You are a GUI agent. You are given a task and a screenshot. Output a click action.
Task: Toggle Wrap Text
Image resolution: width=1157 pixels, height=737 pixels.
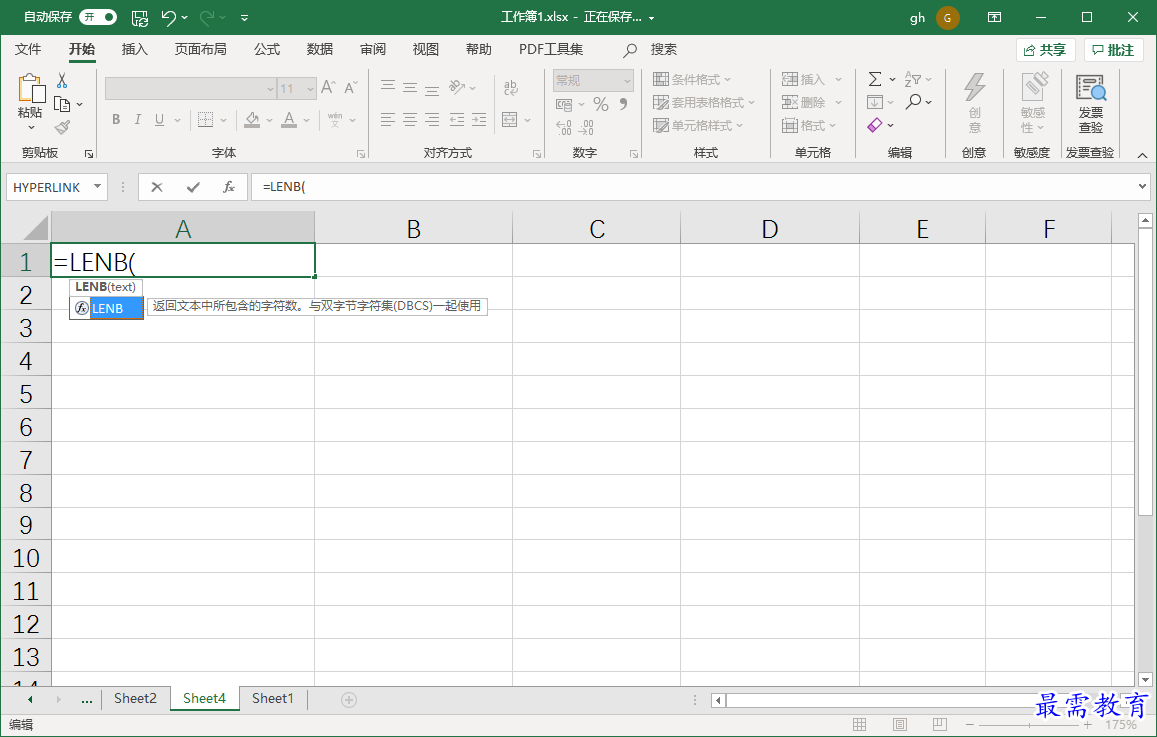click(511, 88)
